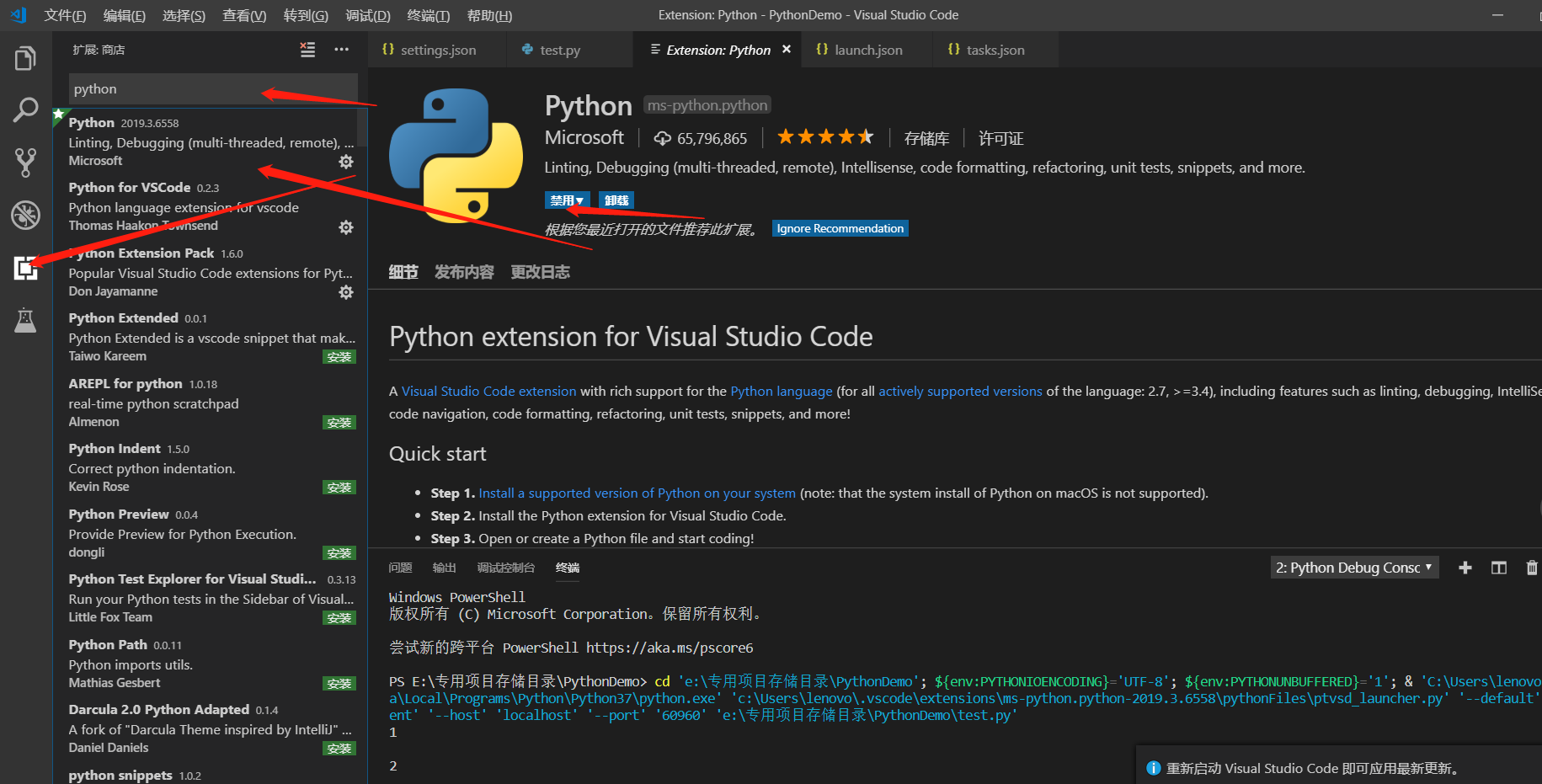Open the 帮助(H) menu
The width and height of the screenshot is (1542, 784).
pos(489,15)
